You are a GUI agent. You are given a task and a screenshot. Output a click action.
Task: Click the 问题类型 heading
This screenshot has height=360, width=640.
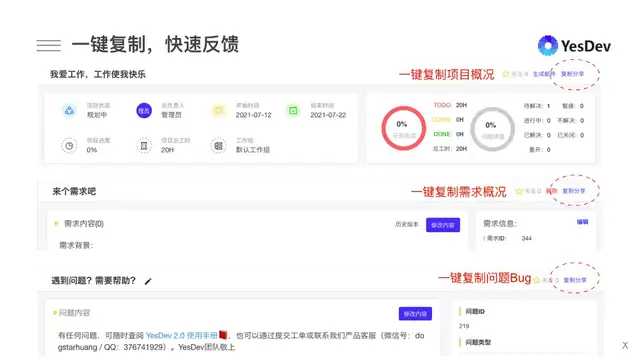pos(478,342)
